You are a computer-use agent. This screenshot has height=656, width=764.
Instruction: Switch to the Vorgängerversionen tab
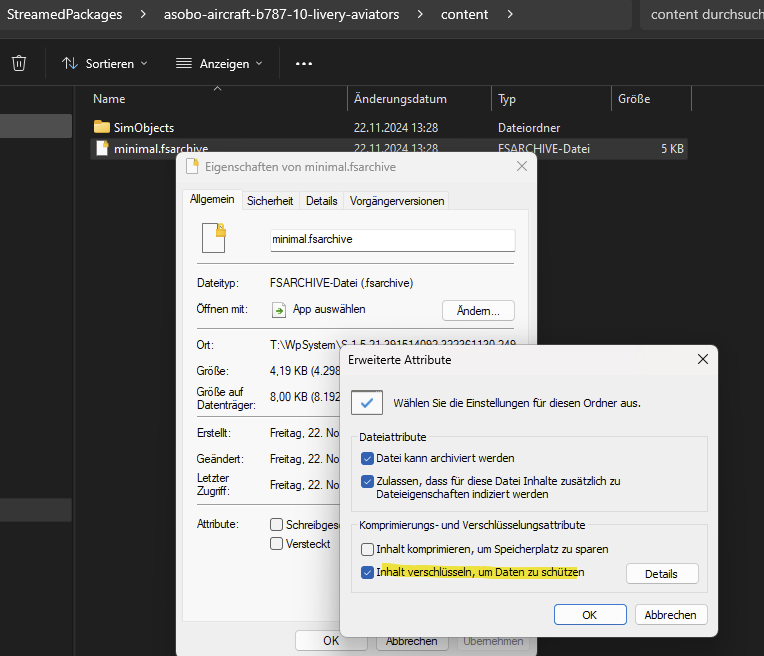coord(397,201)
